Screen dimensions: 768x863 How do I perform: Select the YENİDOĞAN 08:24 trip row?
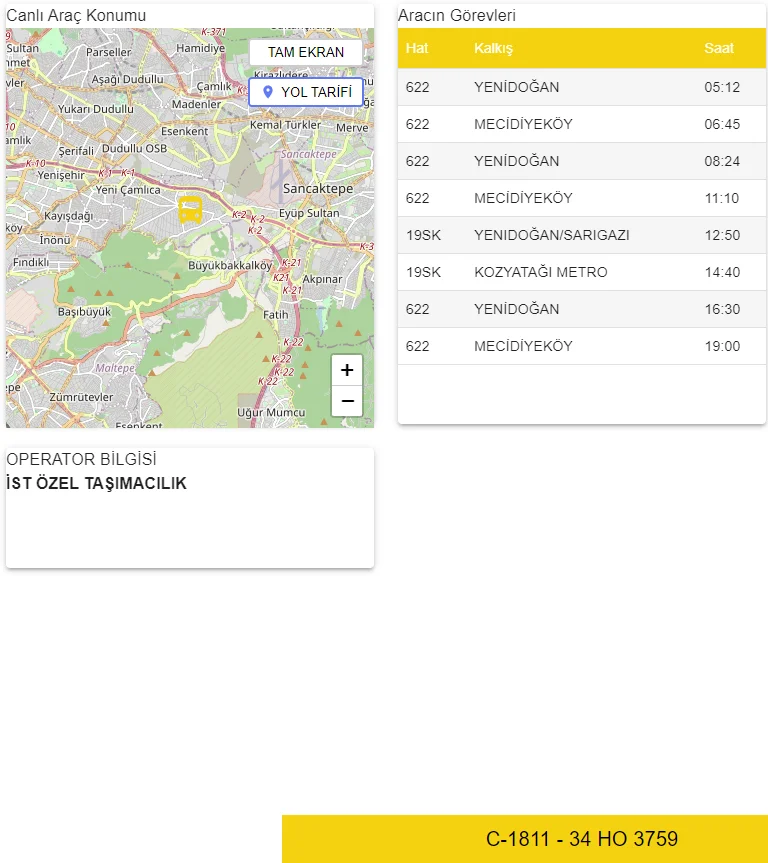tap(581, 161)
